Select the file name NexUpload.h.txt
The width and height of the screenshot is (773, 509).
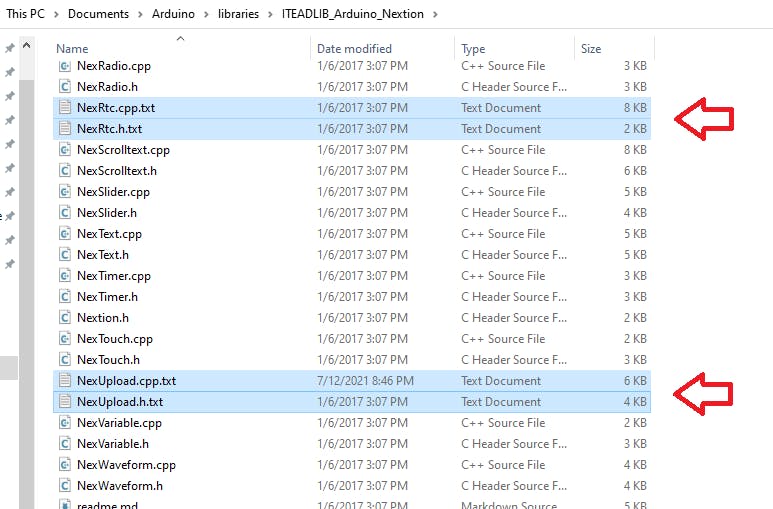pyautogui.click(x=120, y=401)
